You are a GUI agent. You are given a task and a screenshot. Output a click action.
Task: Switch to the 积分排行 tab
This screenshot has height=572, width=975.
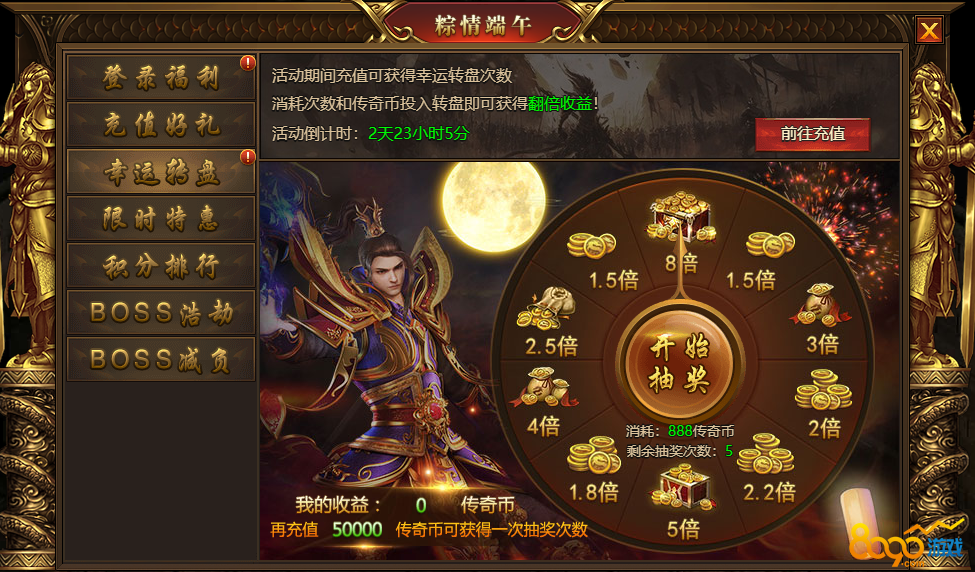click(x=161, y=265)
